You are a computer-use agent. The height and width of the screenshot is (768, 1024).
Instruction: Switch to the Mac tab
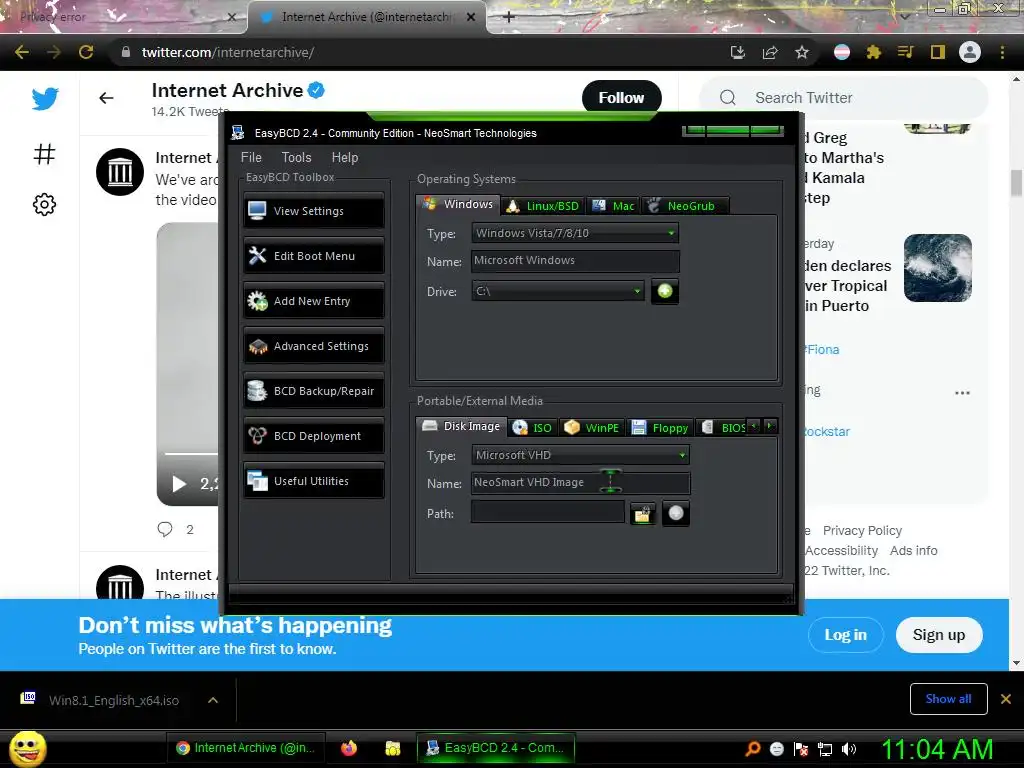click(x=613, y=206)
